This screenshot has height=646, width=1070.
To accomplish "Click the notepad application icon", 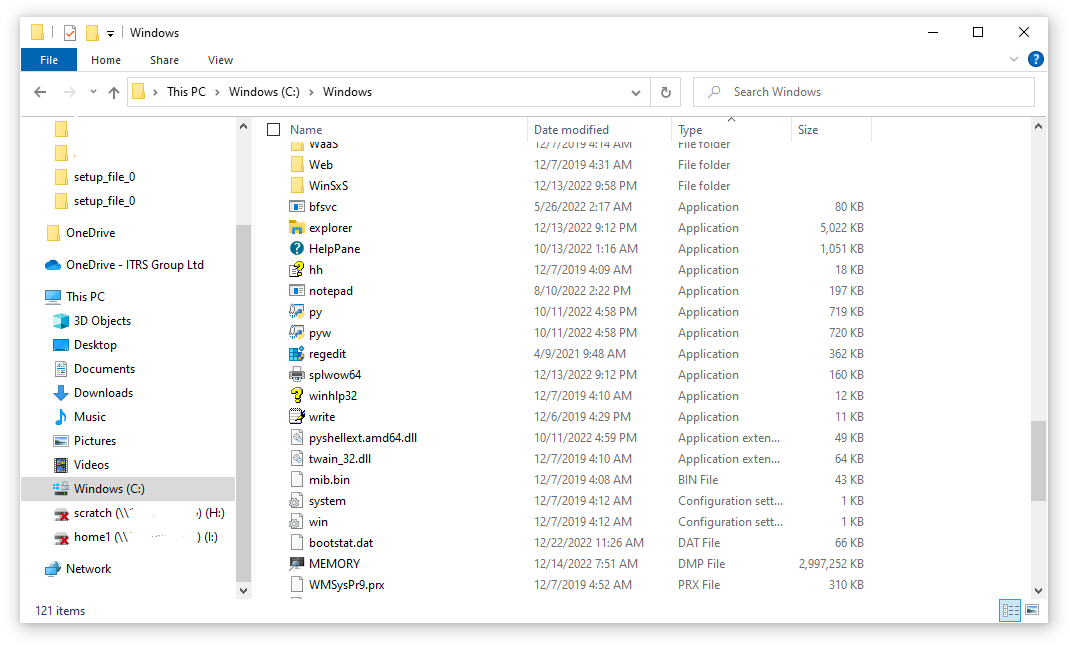I will click(x=296, y=291).
